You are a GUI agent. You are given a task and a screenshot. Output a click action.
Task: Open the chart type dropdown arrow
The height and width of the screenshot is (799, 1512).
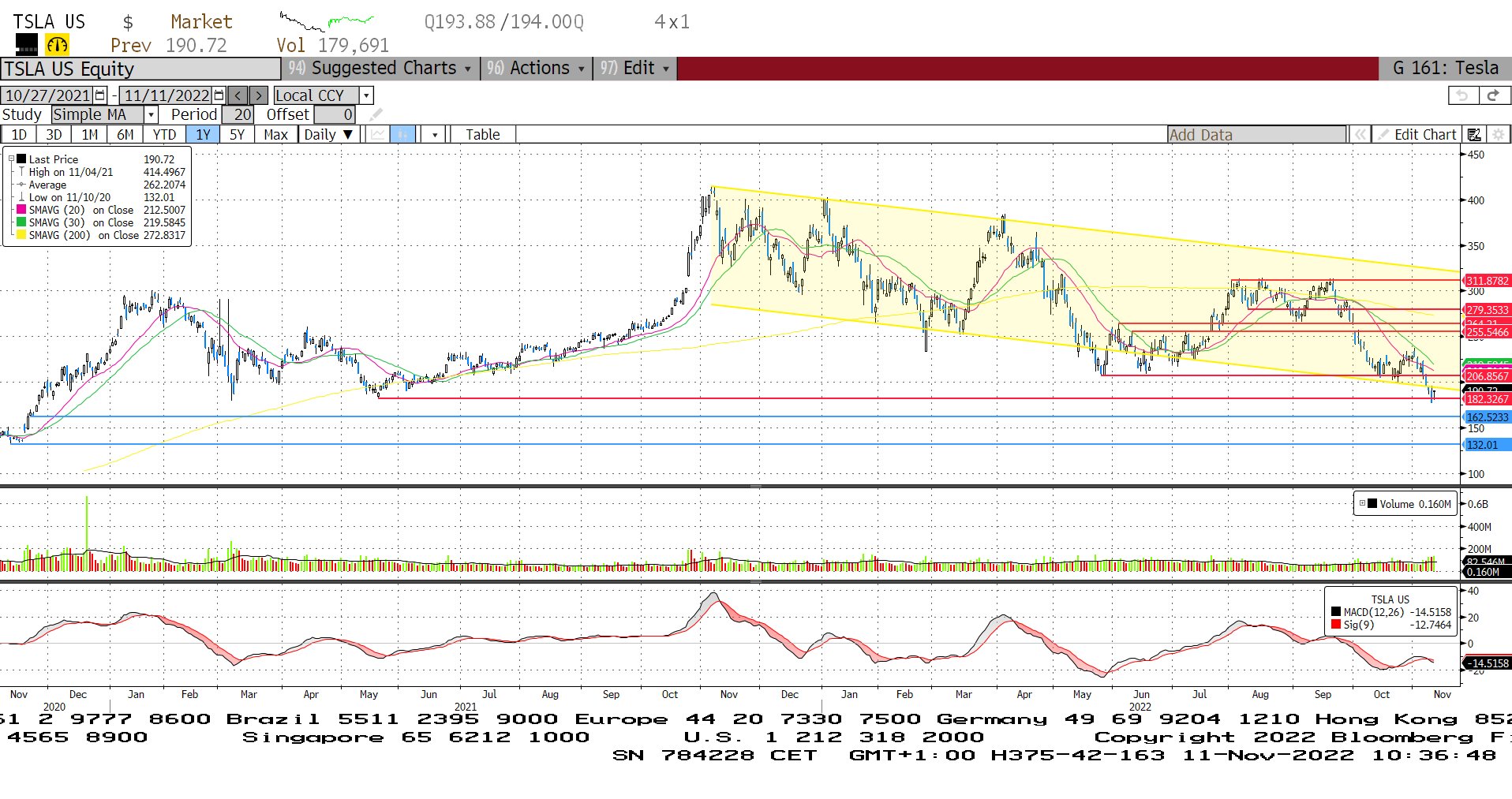point(435,135)
